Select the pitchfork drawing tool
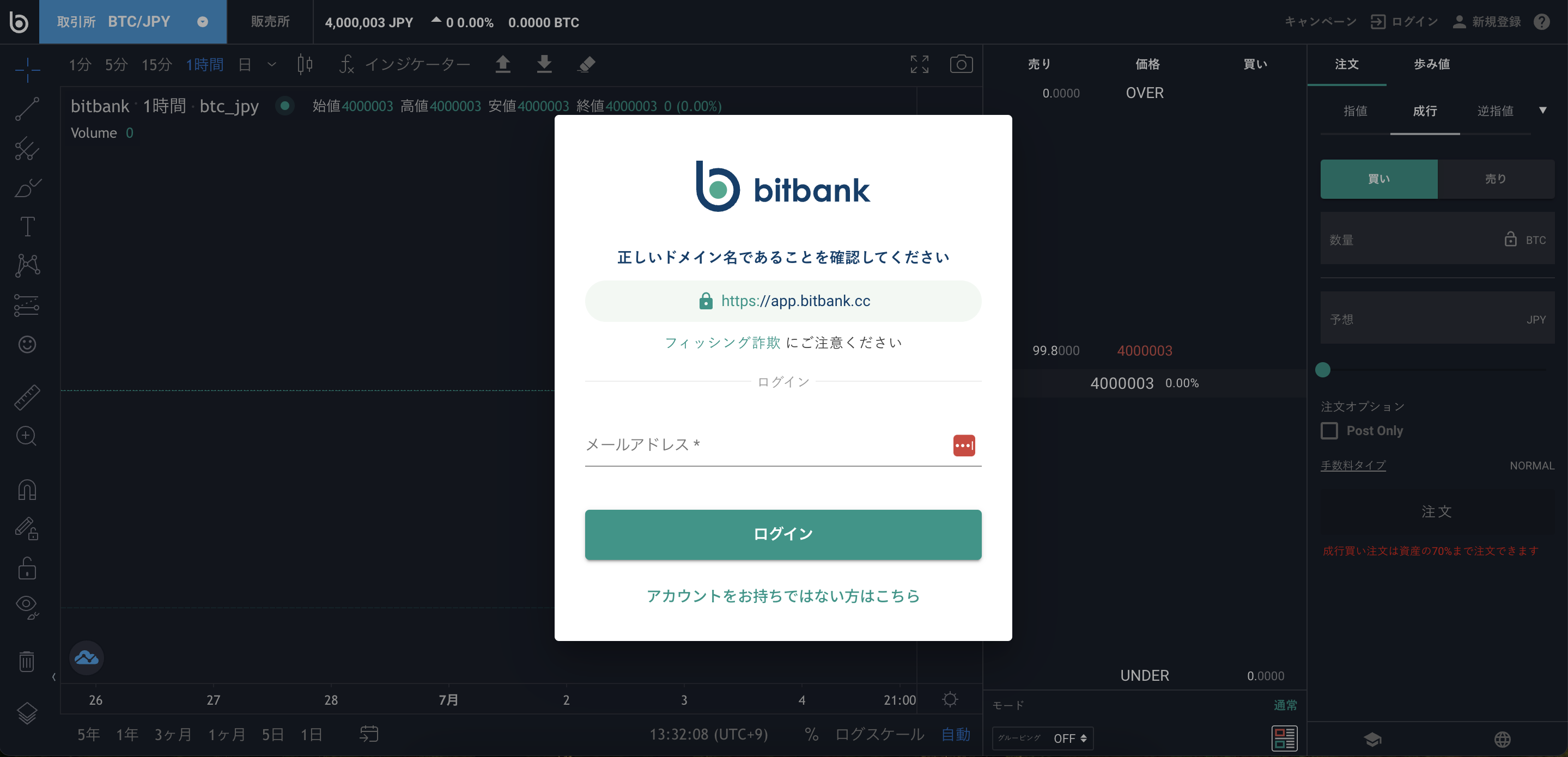Viewport: 1568px width, 757px height. [x=27, y=148]
